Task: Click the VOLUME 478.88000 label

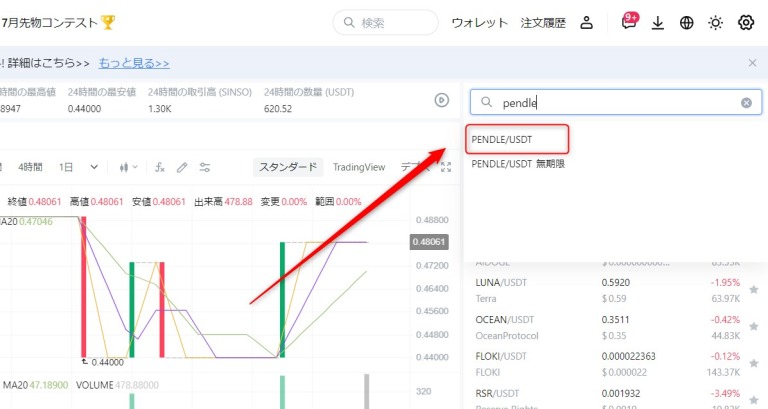Action: 117,385
